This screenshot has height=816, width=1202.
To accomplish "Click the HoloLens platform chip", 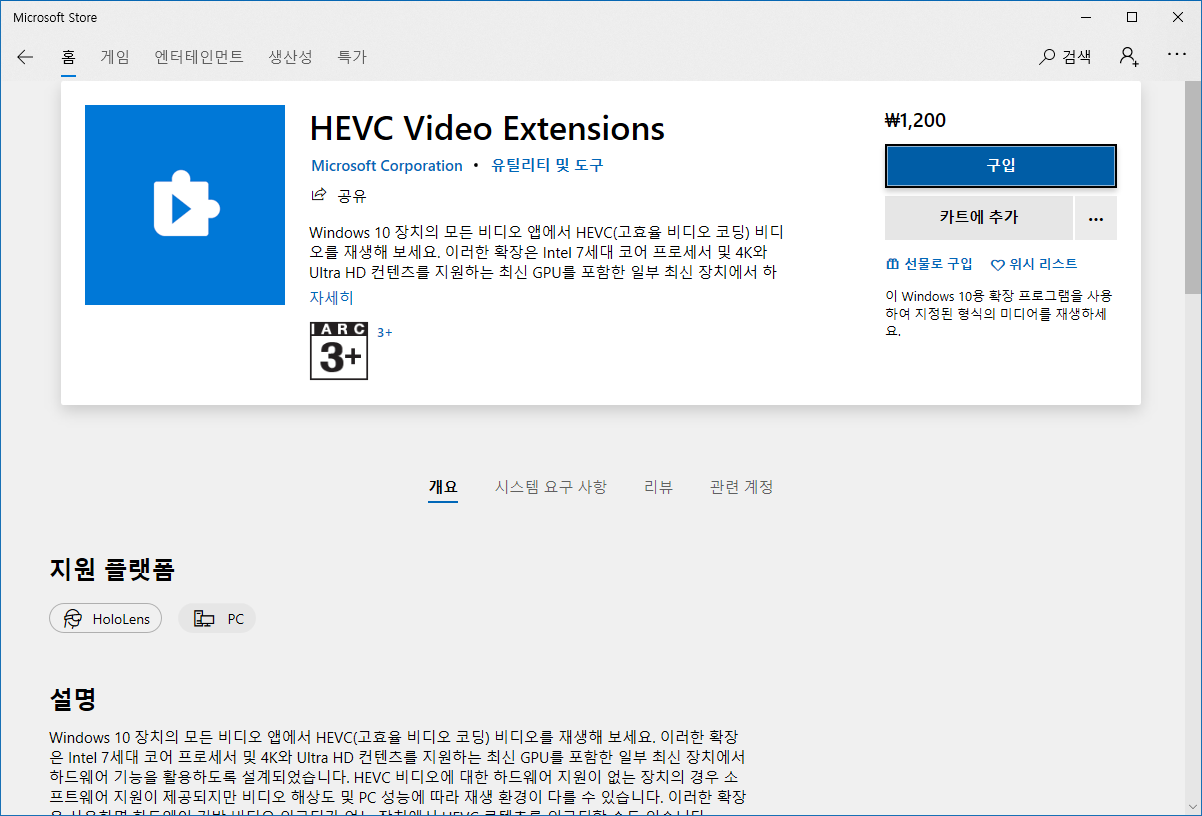I will click(106, 619).
